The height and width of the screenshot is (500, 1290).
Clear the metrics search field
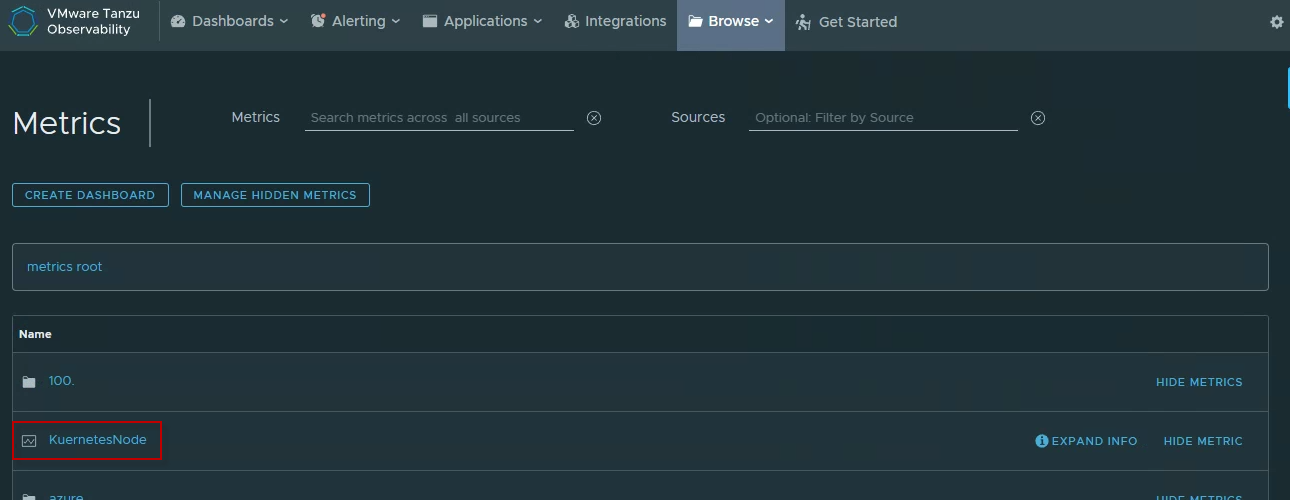point(594,118)
